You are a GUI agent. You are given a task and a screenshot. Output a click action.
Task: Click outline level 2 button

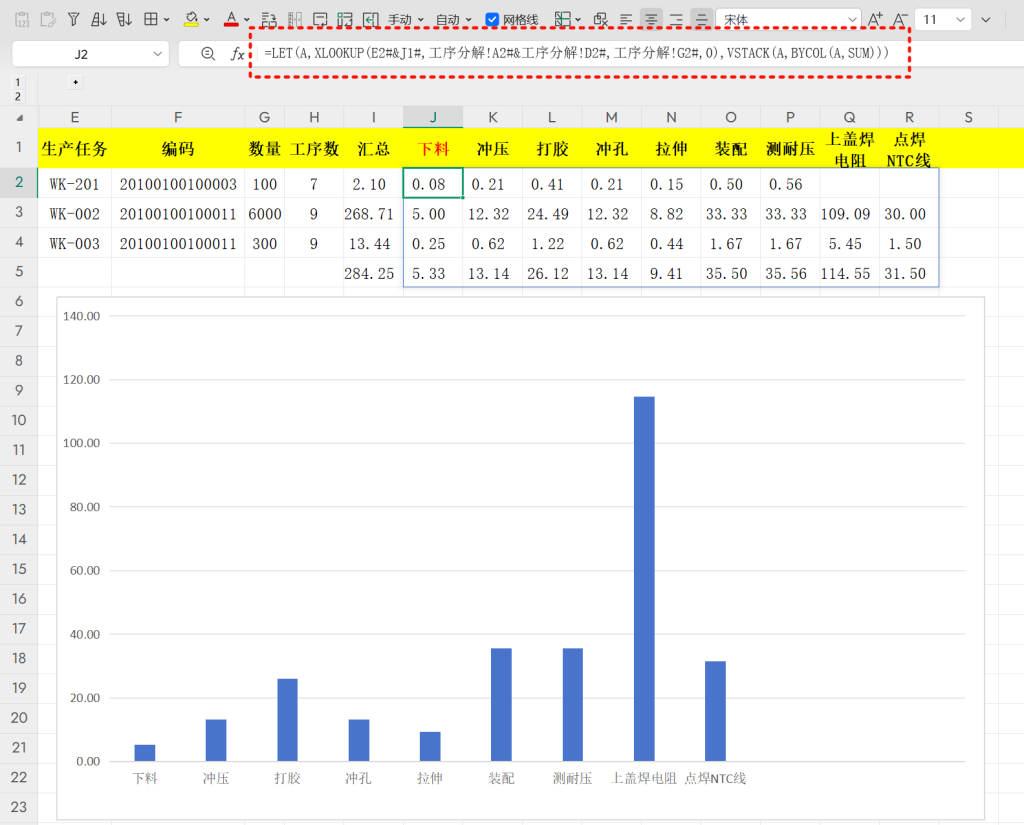(18, 97)
